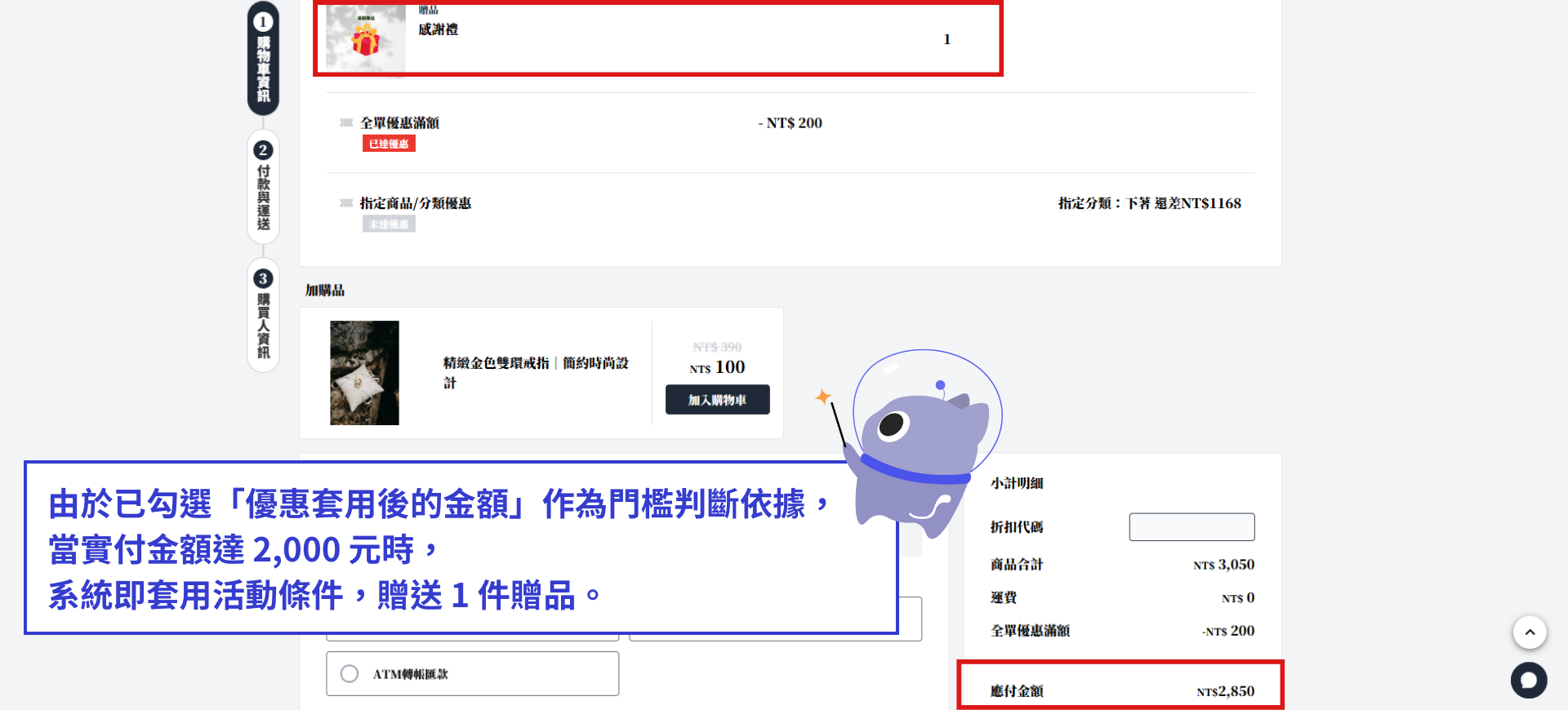This screenshot has height=710, width=1568.
Task: Go to step 2 付款與運送
Action: (x=263, y=186)
